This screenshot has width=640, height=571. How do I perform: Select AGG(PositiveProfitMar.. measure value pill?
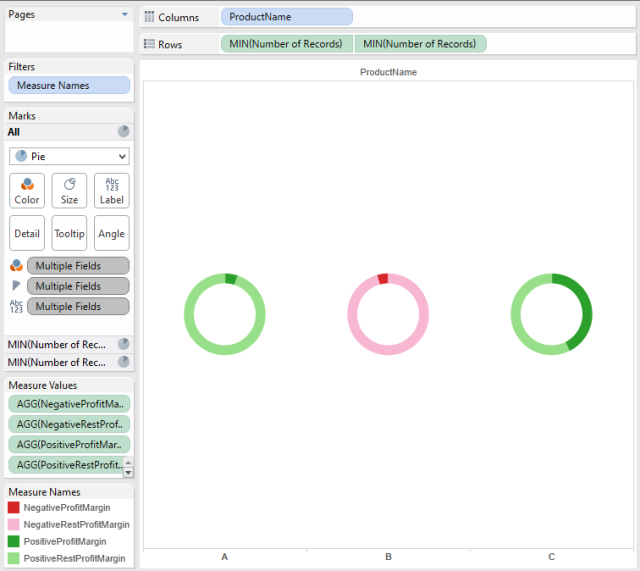(x=69, y=444)
